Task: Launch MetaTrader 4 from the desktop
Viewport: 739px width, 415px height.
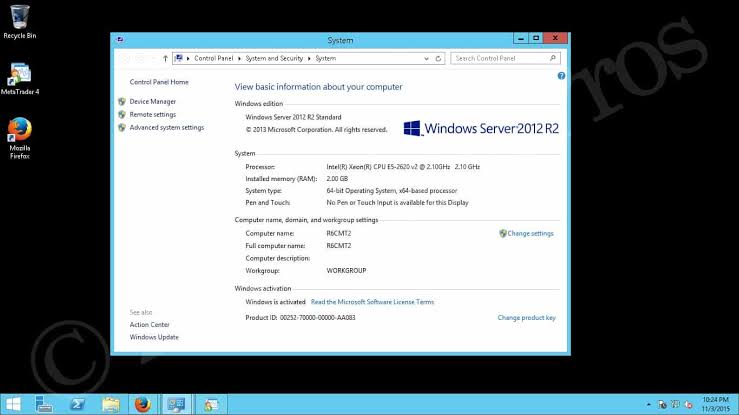Action: [x=19, y=79]
